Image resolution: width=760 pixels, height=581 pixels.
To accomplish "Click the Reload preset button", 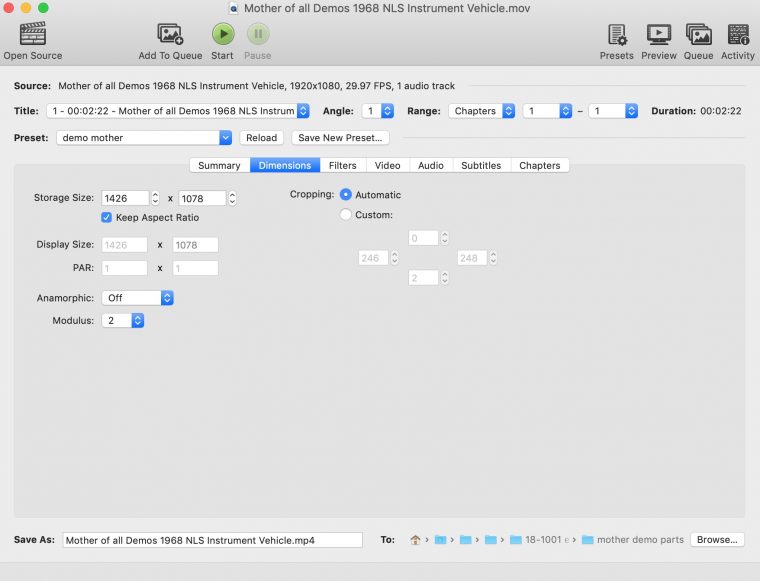I will 262,138.
